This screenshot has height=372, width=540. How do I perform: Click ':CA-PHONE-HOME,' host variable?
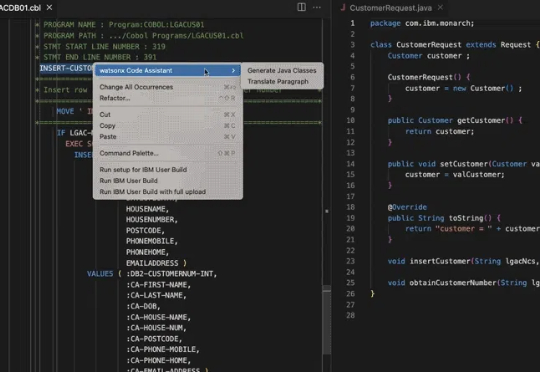(x=158, y=361)
